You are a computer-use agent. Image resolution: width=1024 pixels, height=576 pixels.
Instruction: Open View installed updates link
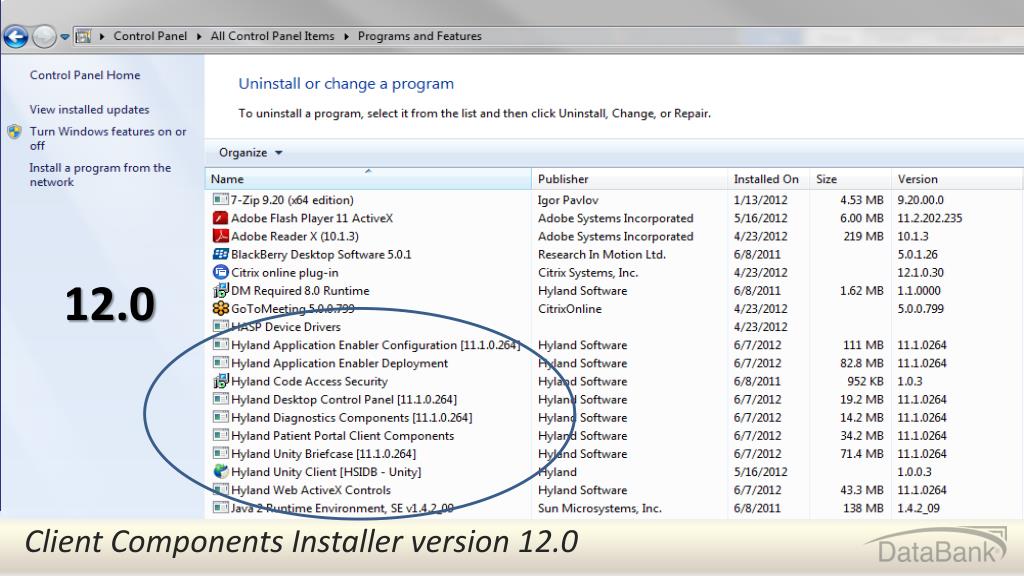click(89, 110)
